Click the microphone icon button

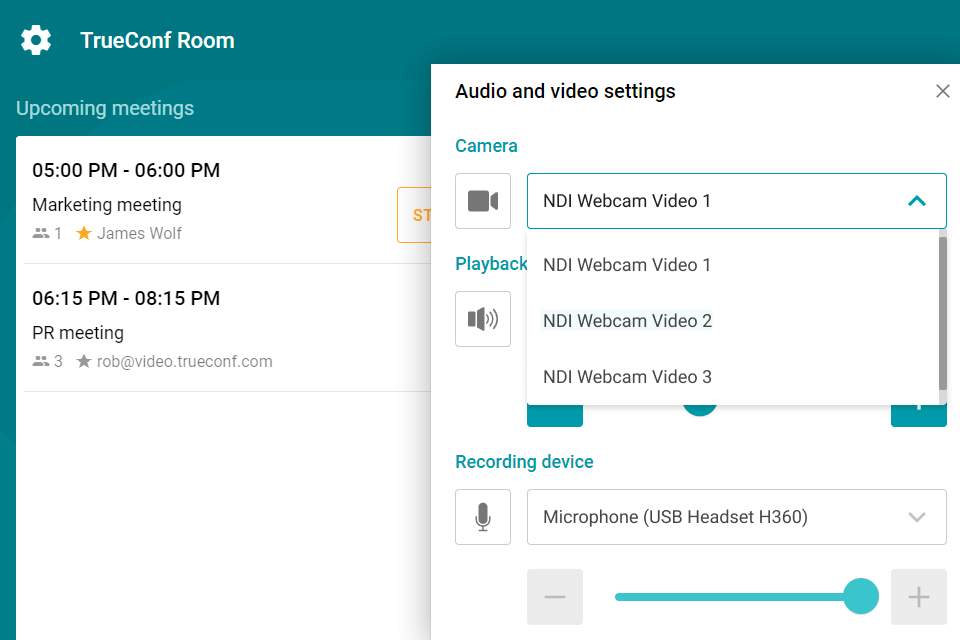[482, 517]
